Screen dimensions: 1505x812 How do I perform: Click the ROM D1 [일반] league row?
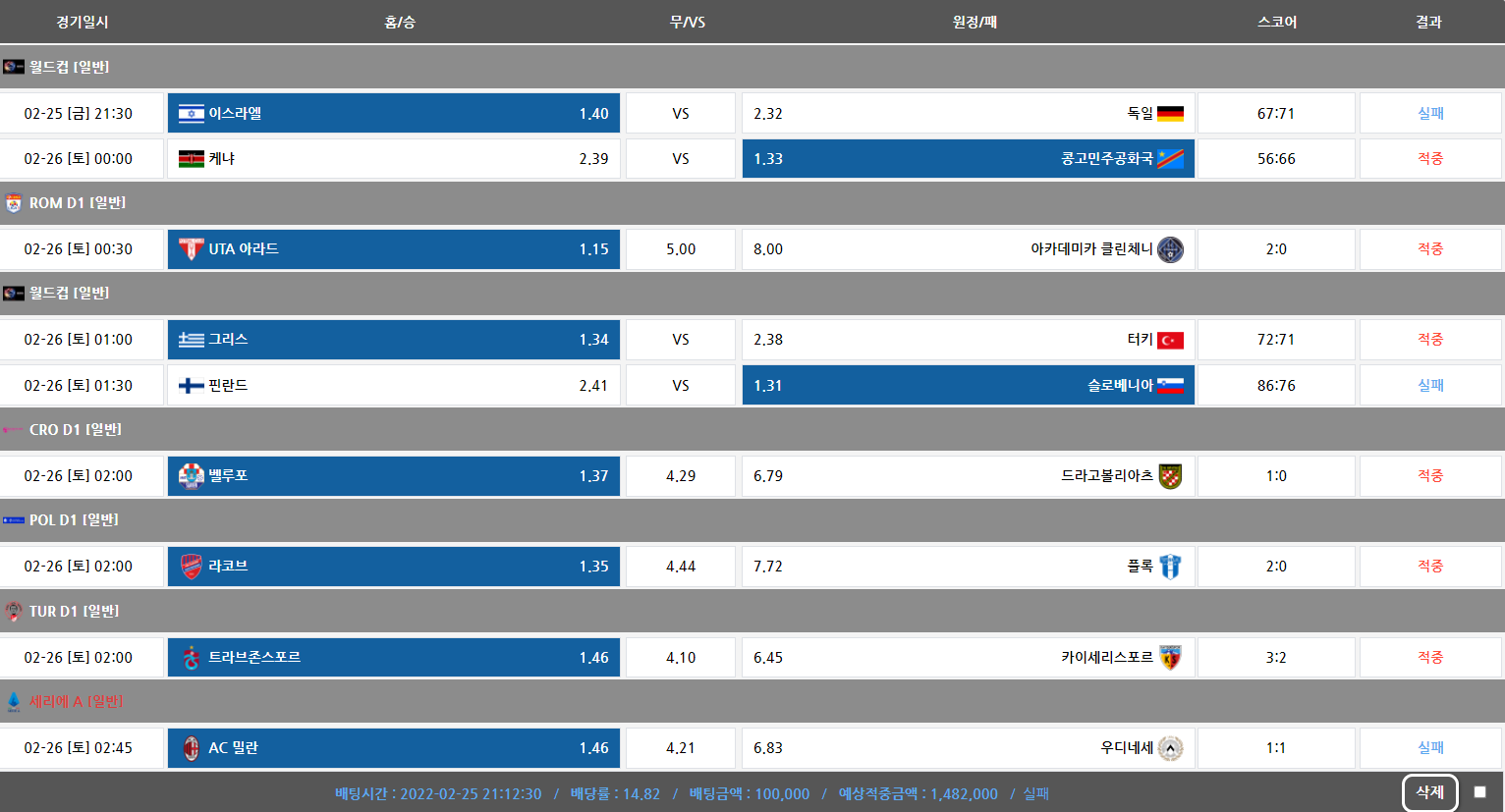tap(78, 203)
